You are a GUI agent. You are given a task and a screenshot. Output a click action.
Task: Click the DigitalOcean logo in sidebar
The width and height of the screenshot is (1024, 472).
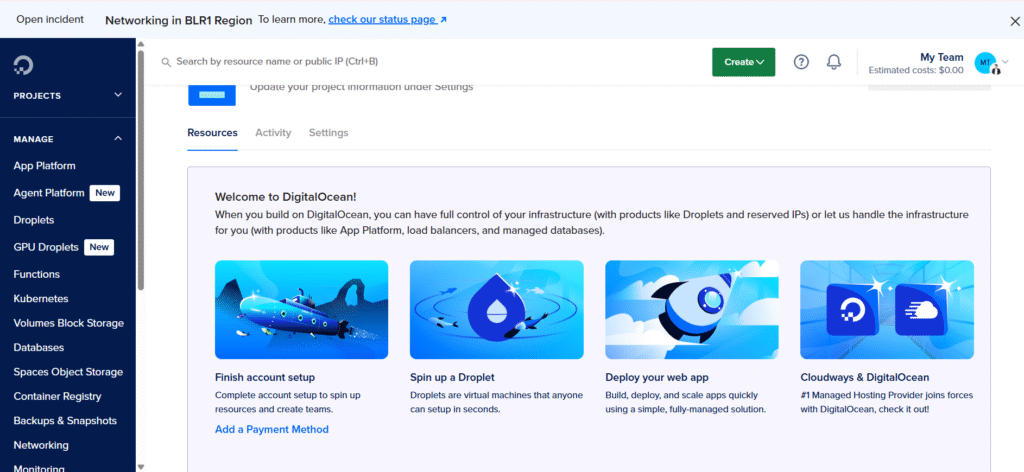(23, 66)
